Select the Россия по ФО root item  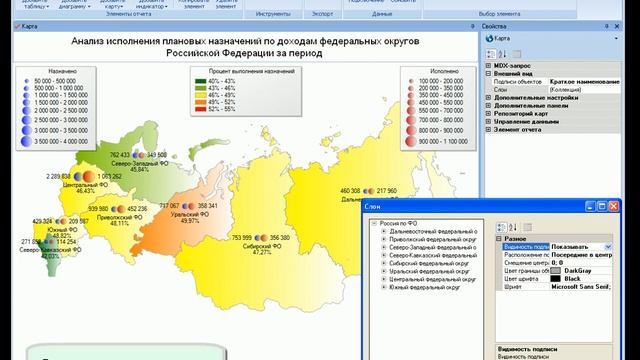[x=398, y=223]
